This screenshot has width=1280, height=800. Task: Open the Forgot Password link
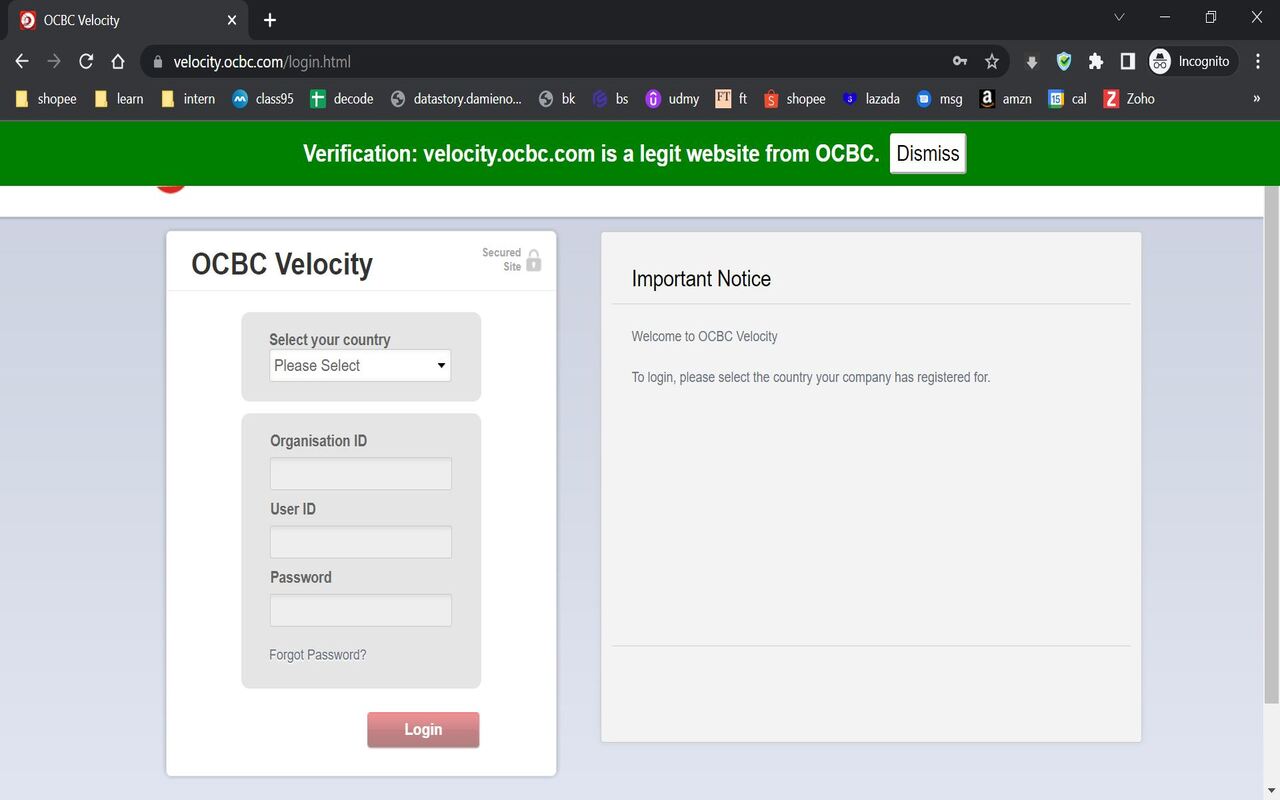(317, 654)
